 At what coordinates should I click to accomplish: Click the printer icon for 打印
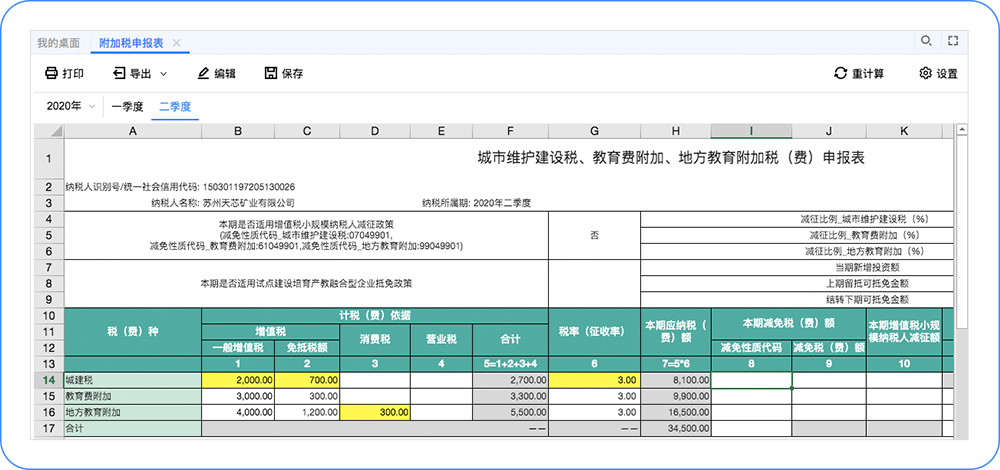51,73
